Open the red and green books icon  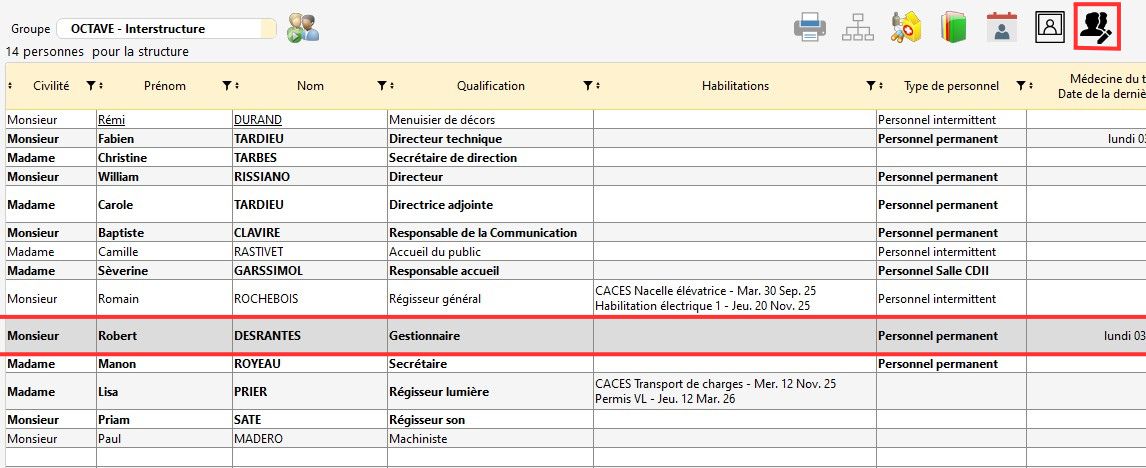tap(953, 27)
